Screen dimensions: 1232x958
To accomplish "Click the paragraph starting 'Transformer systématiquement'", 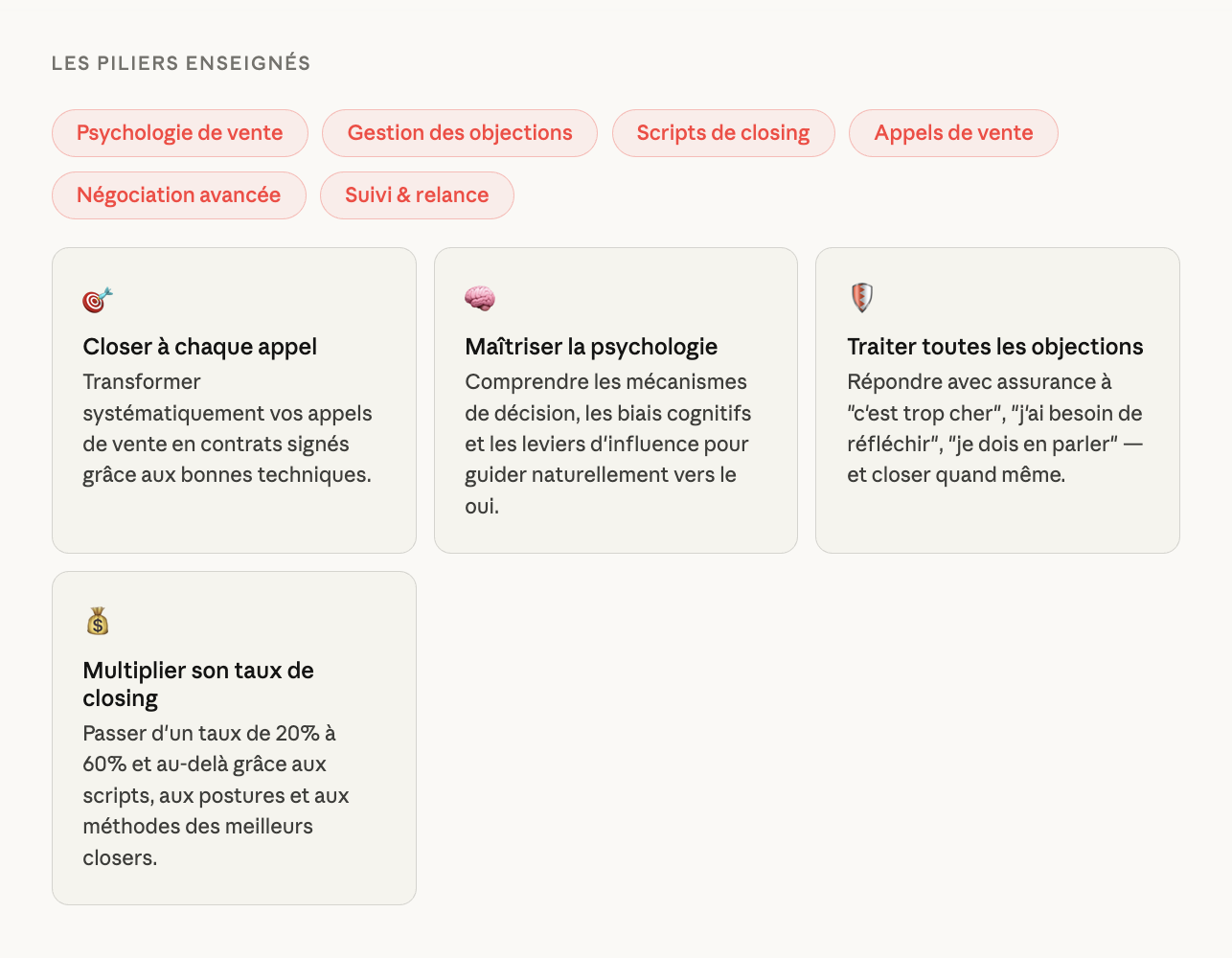I will (227, 428).
